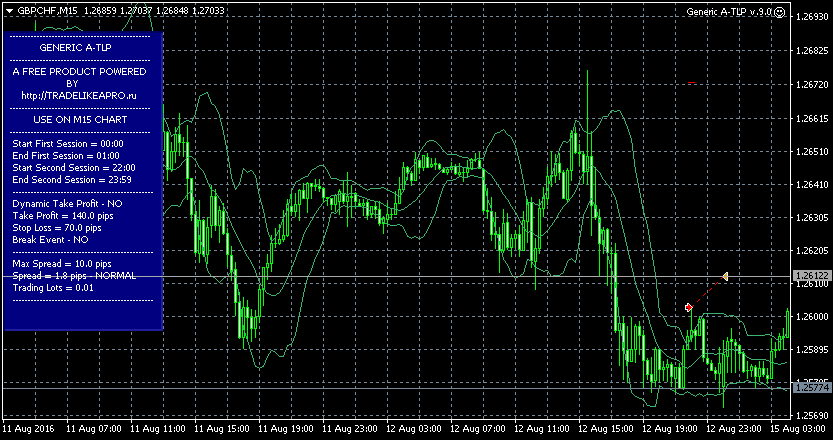Click the smiley face expert advisor icon
Screen dimensions: 833x440
pos(779,12)
